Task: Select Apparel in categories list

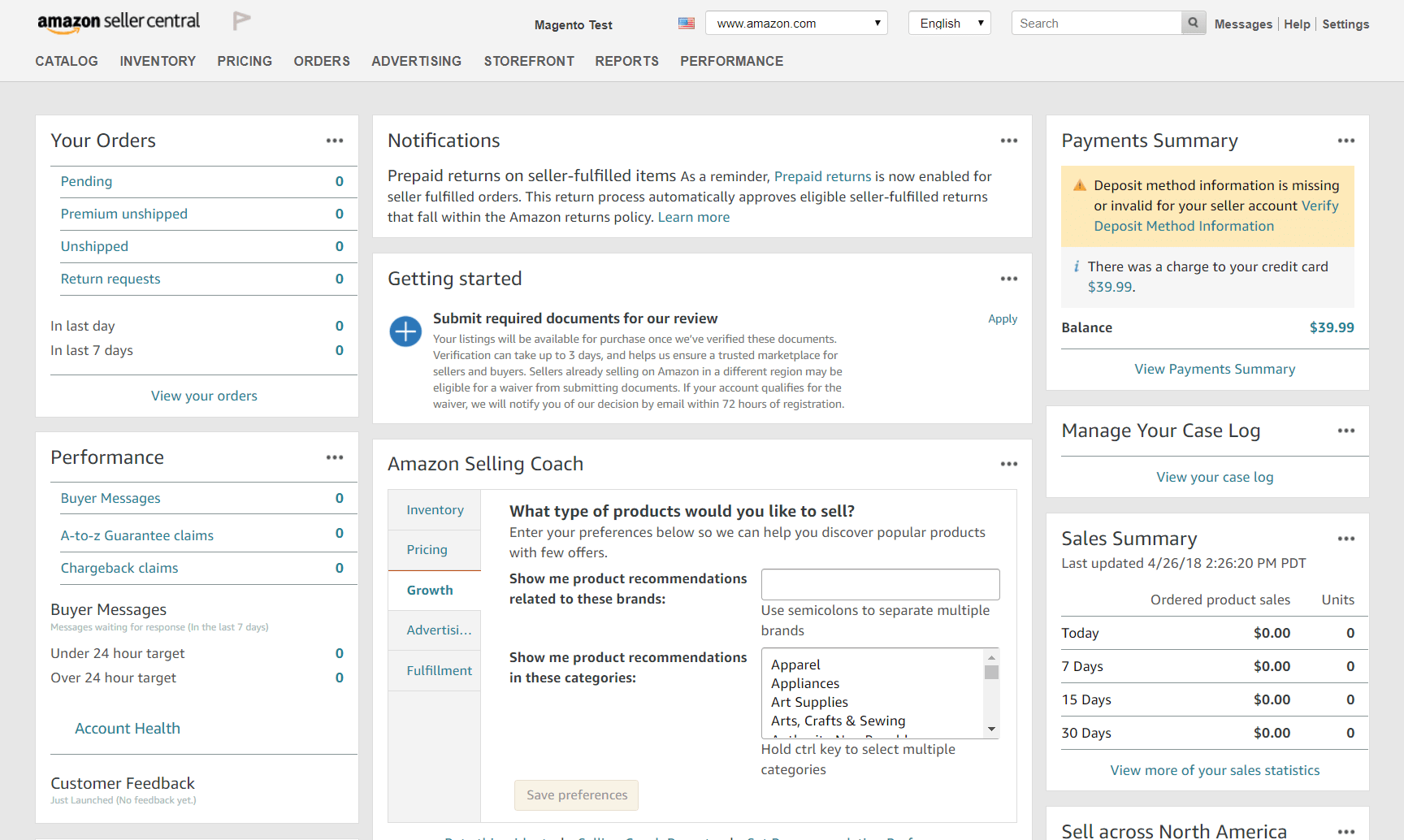Action: coord(795,665)
